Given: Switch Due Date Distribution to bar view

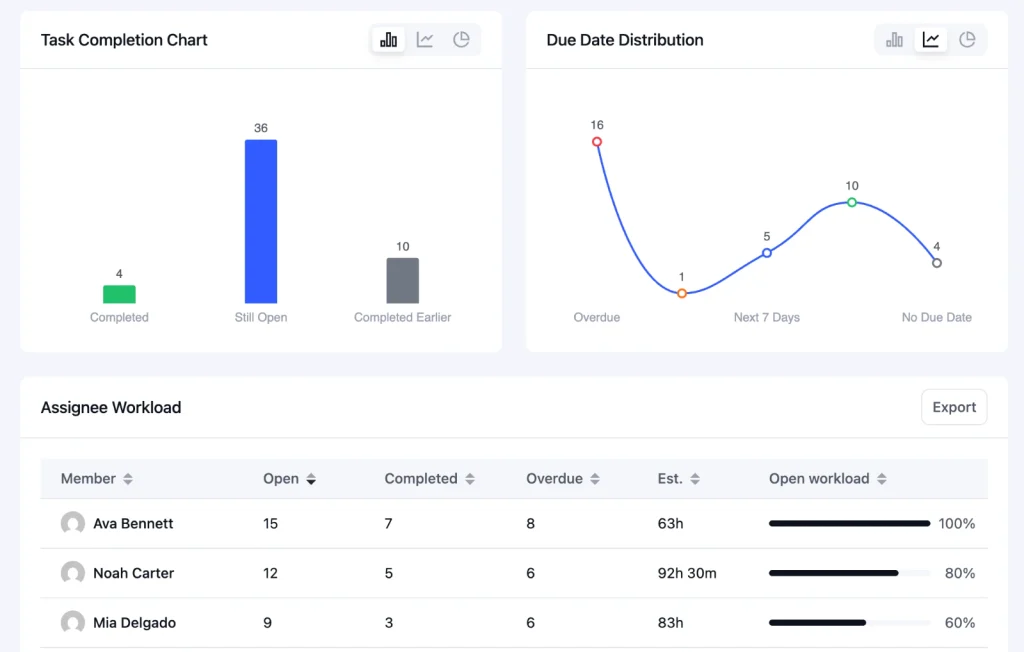Looking at the screenshot, I should coord(894,40).
